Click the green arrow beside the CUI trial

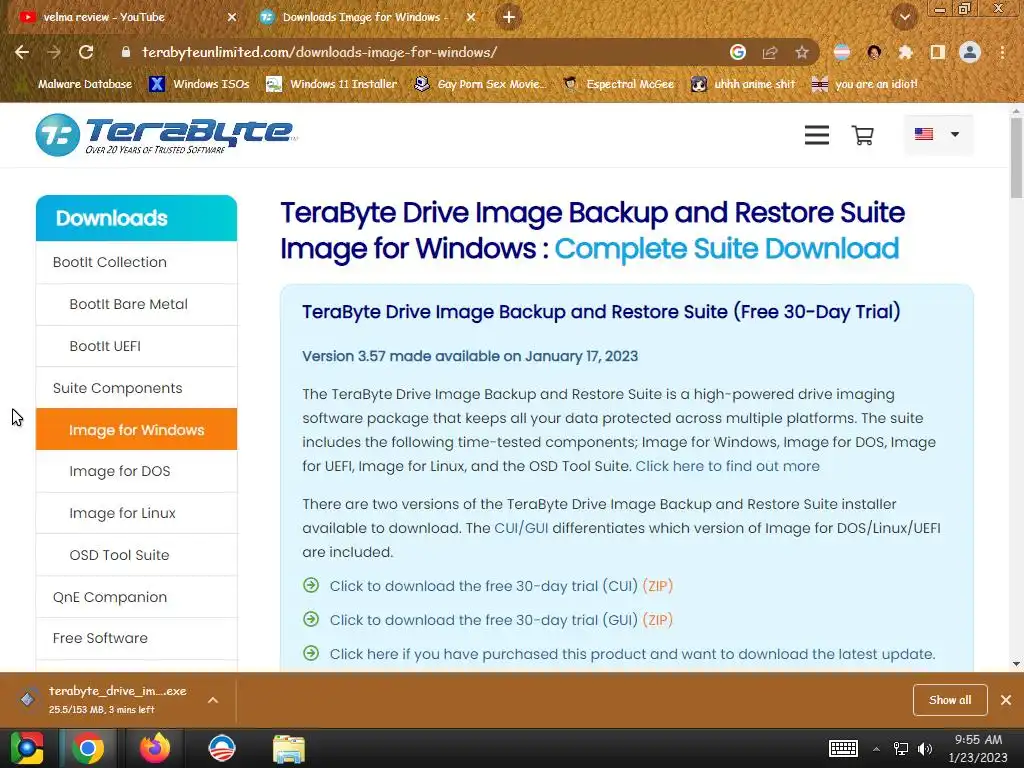311,585
